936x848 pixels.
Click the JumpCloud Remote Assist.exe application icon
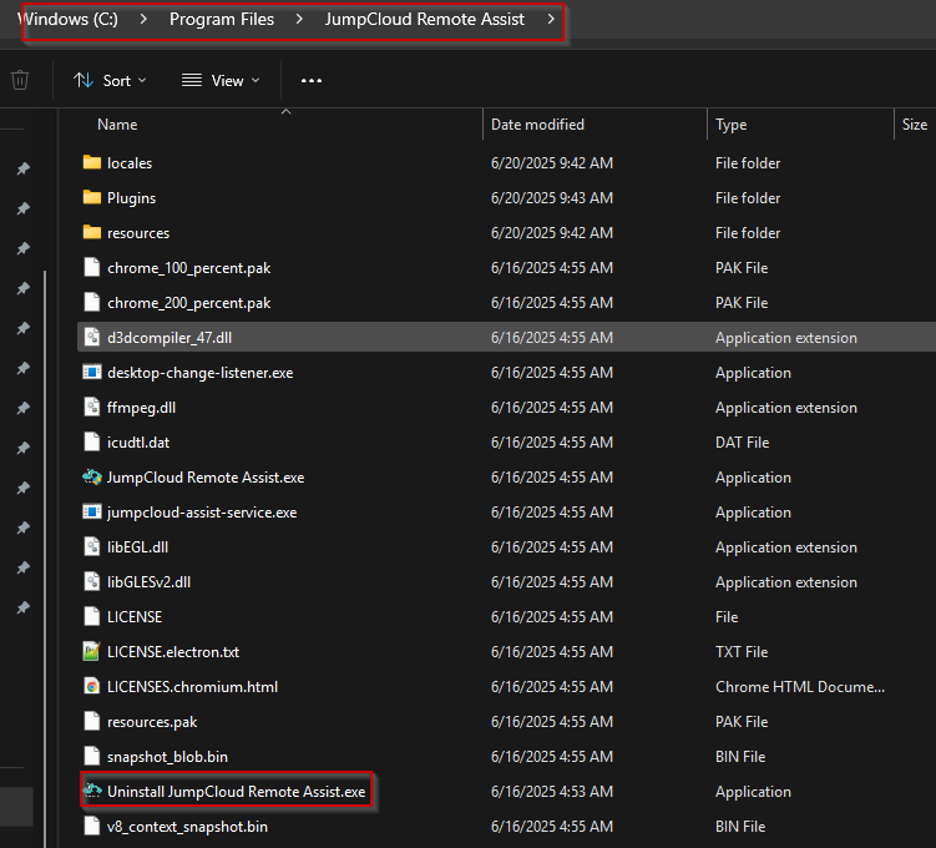pyautogui.click(x=92, y=477)
